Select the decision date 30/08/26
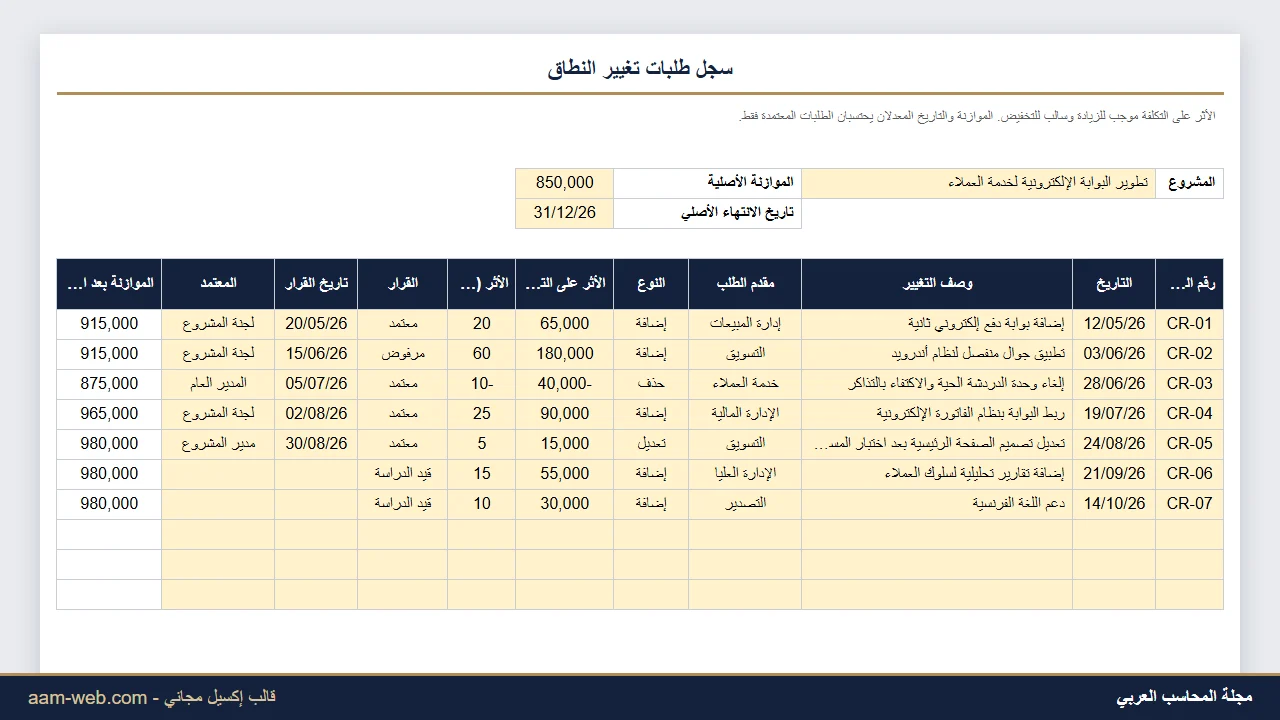 click(x=316, y=444)
